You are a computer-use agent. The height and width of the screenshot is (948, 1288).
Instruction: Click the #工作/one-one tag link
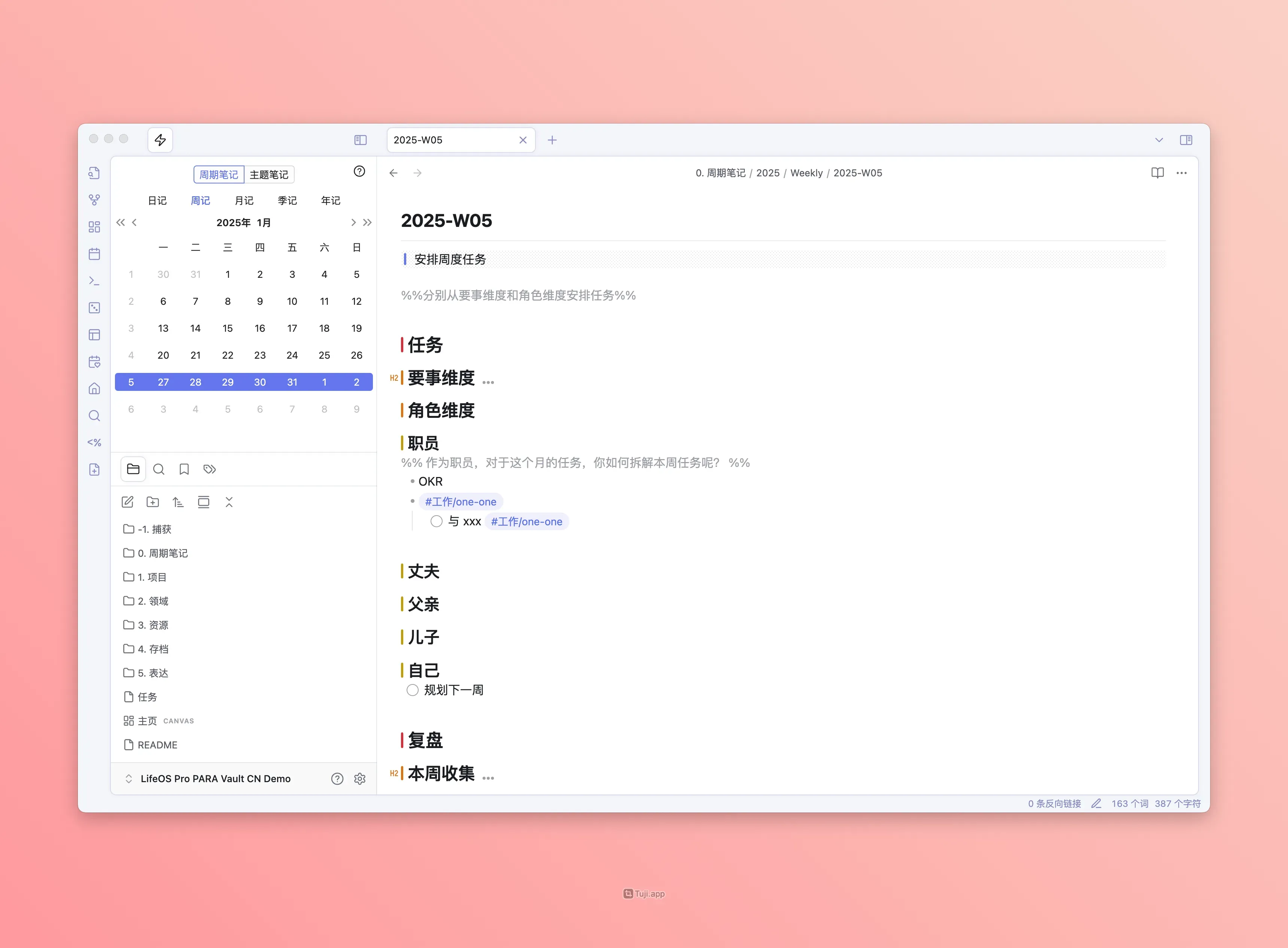(461, 502)
